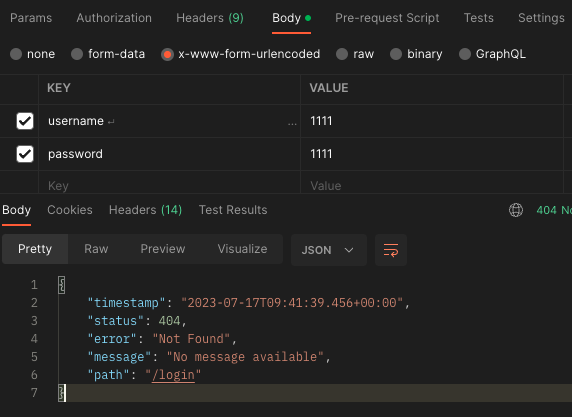
Task: Click the password value 1111
Action: (321, 154)
